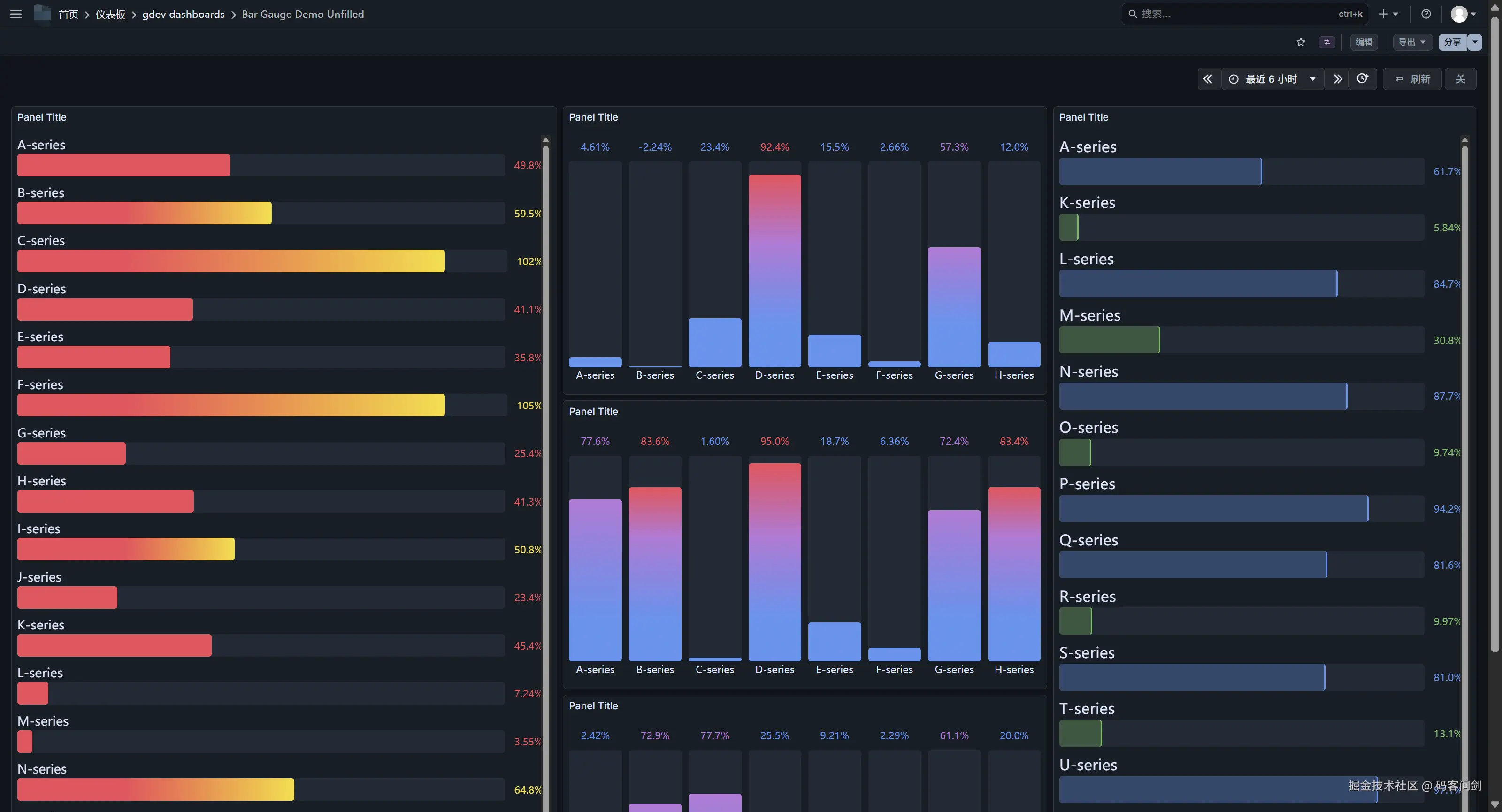
Task: Click the 84.7% L-series value
Action: click(1447, 284)
